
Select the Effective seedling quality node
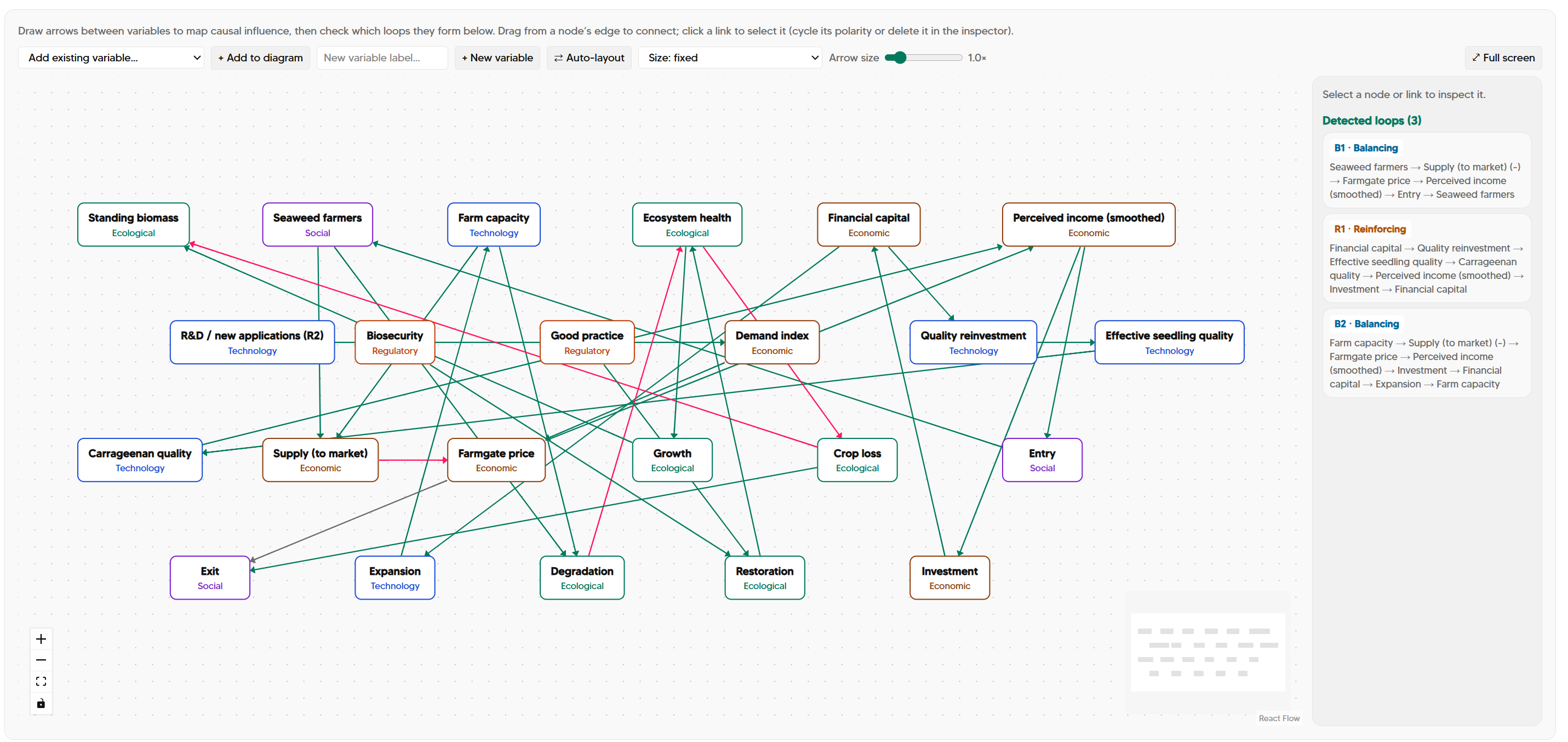point(1169,342)
